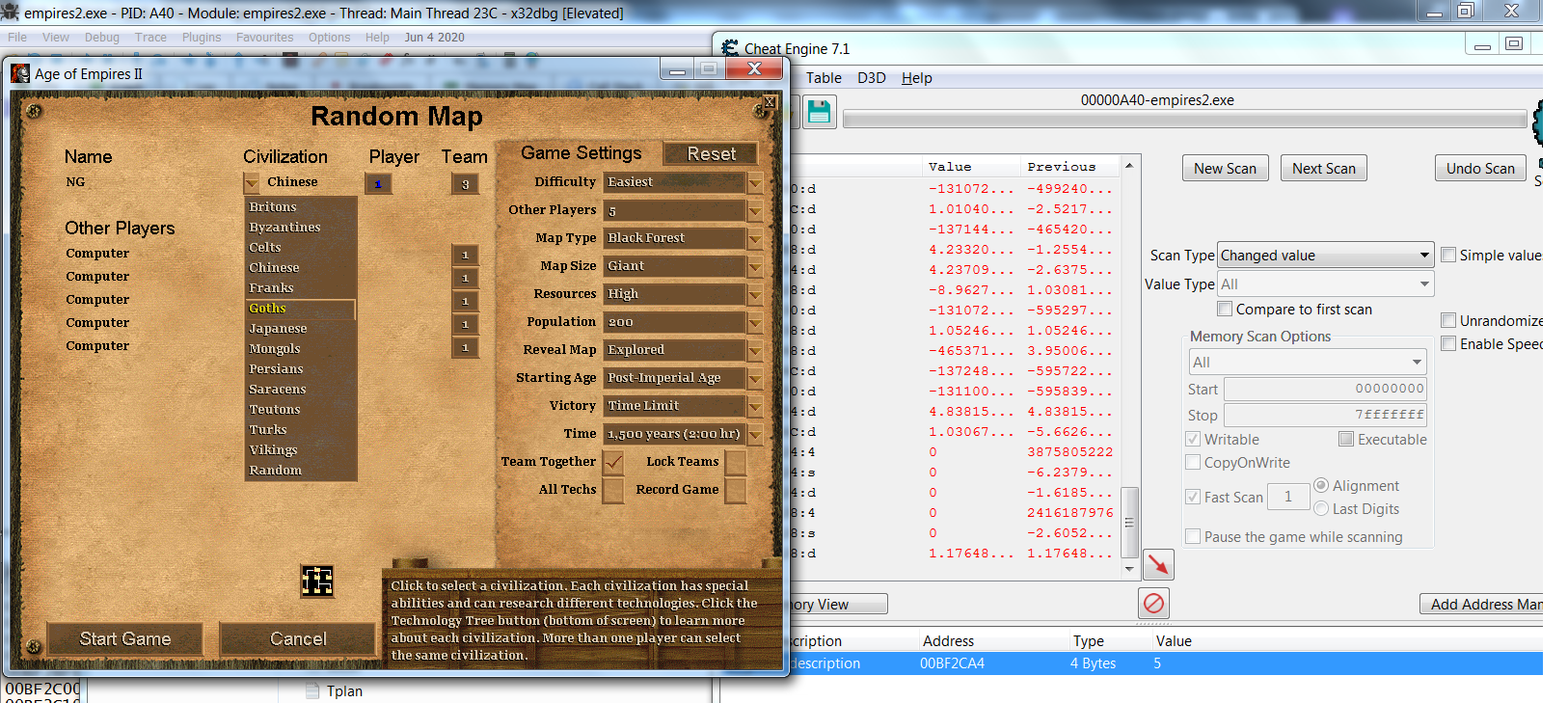Click the results list vertical scrollbar
Screen dimensions: 1568x703
pyautogui.click(x=1129, y=521)
